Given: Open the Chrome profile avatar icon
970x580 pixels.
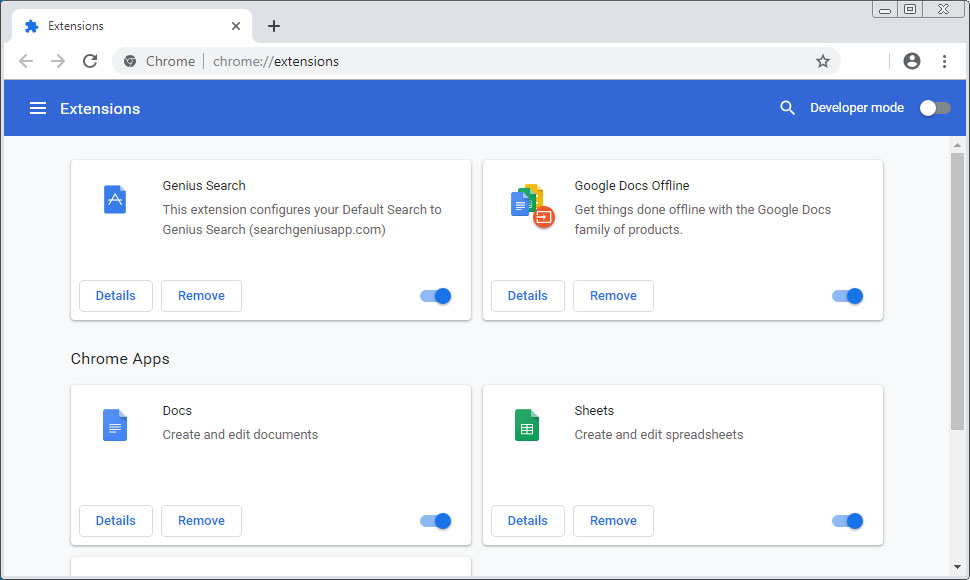Looking at the screenshot, I should pos(911,61).
